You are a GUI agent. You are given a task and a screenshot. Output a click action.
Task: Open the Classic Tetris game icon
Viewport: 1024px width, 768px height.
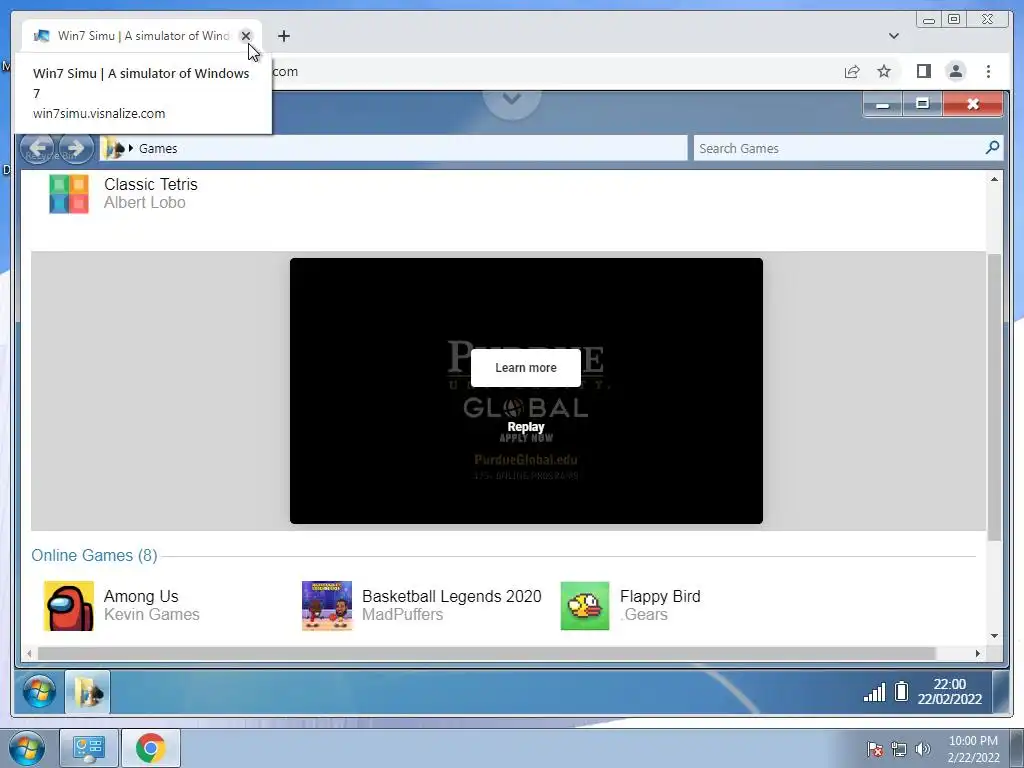(x=69, y=194)
